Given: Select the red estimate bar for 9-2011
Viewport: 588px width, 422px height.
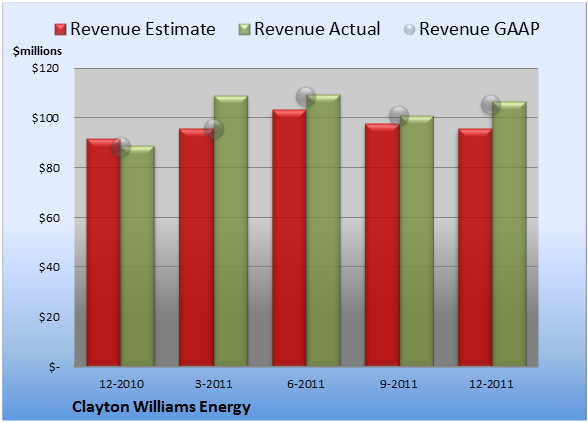Looking at the screenshot, I should click(382, 245).
